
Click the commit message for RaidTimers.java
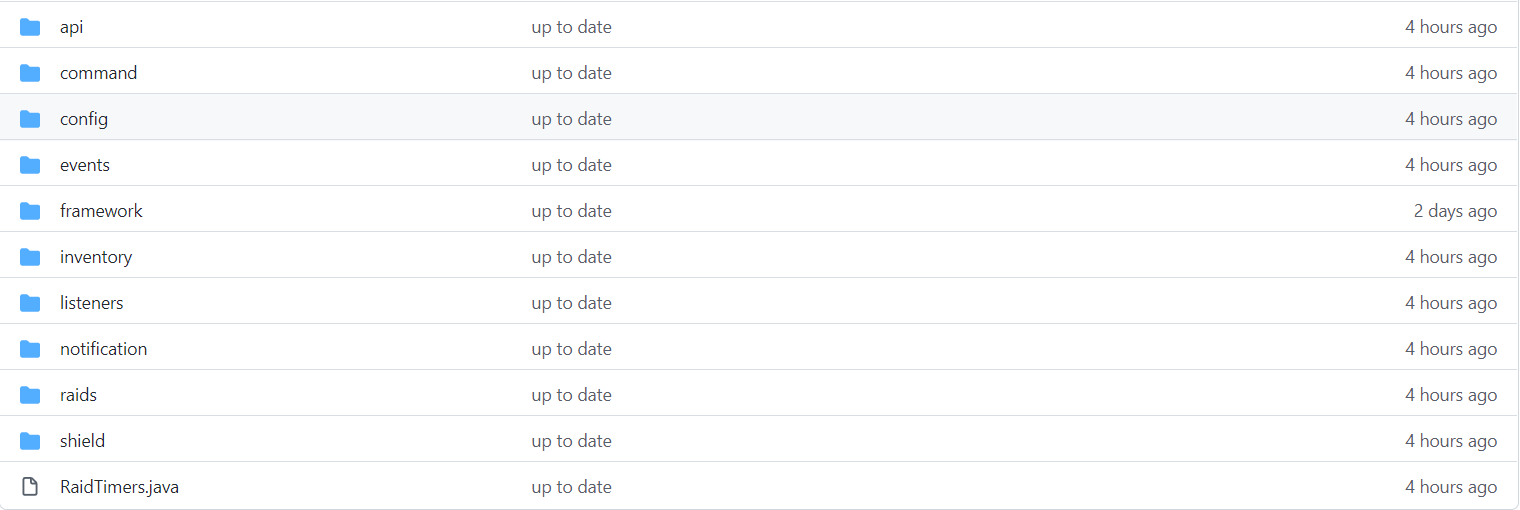click(571, 487)
